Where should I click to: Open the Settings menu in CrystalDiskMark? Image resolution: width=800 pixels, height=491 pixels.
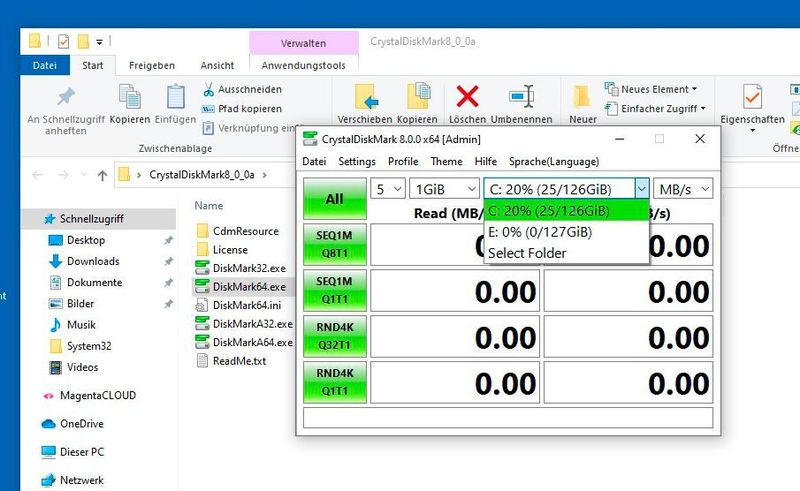click(357, 162)
